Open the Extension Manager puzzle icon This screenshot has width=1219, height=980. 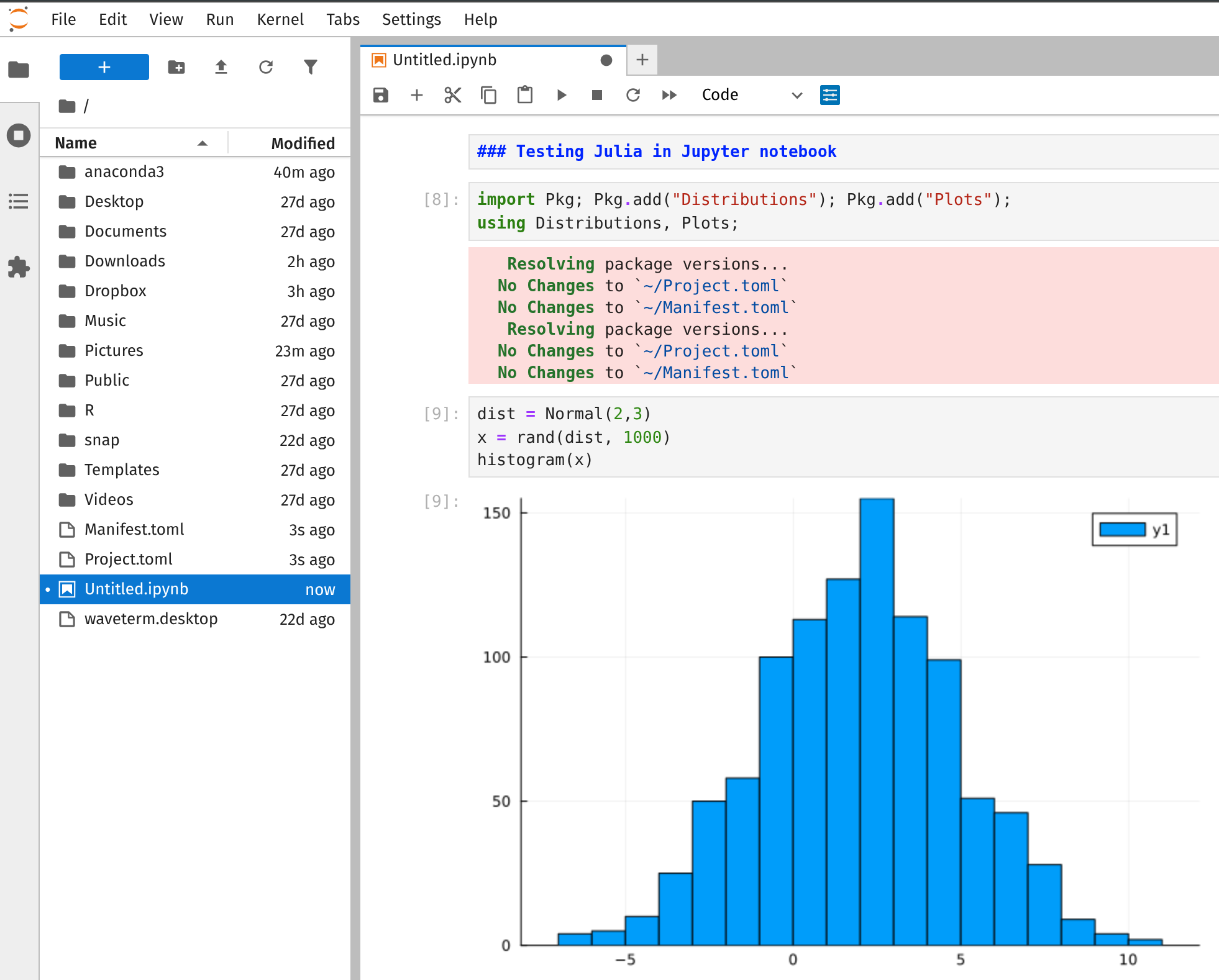point(19,267)
